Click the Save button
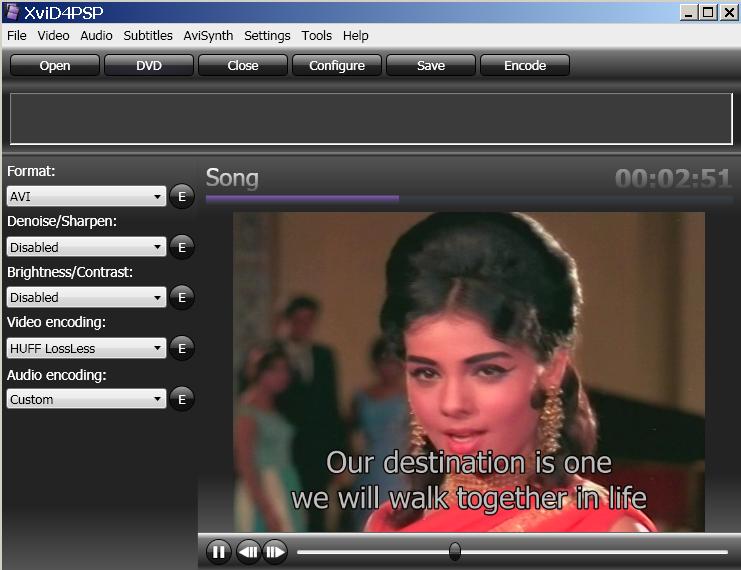Viewport: 741px width, 570px height. point(431,65)
